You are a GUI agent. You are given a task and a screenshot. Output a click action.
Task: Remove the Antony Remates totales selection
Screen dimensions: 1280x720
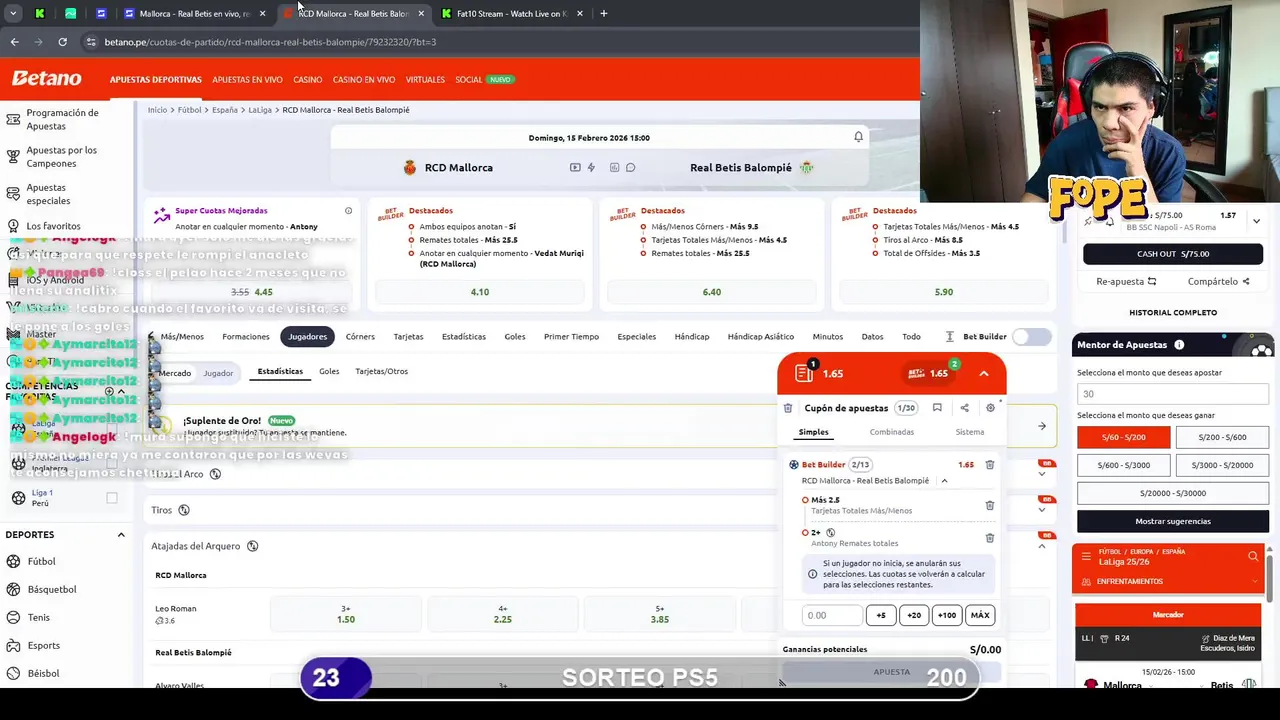(x=990, y=538)
